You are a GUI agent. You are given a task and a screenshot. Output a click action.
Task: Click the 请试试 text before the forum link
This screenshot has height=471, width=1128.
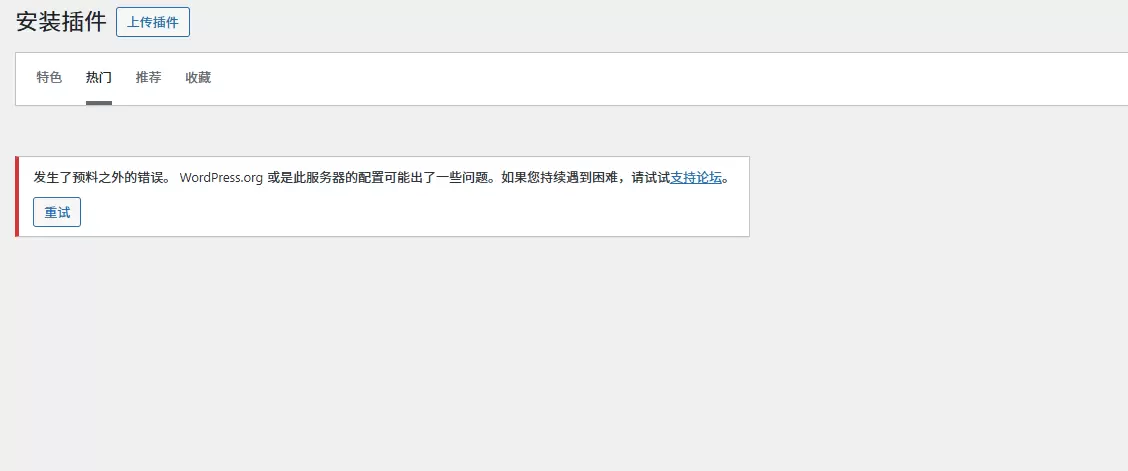click(x=651, y=178)
